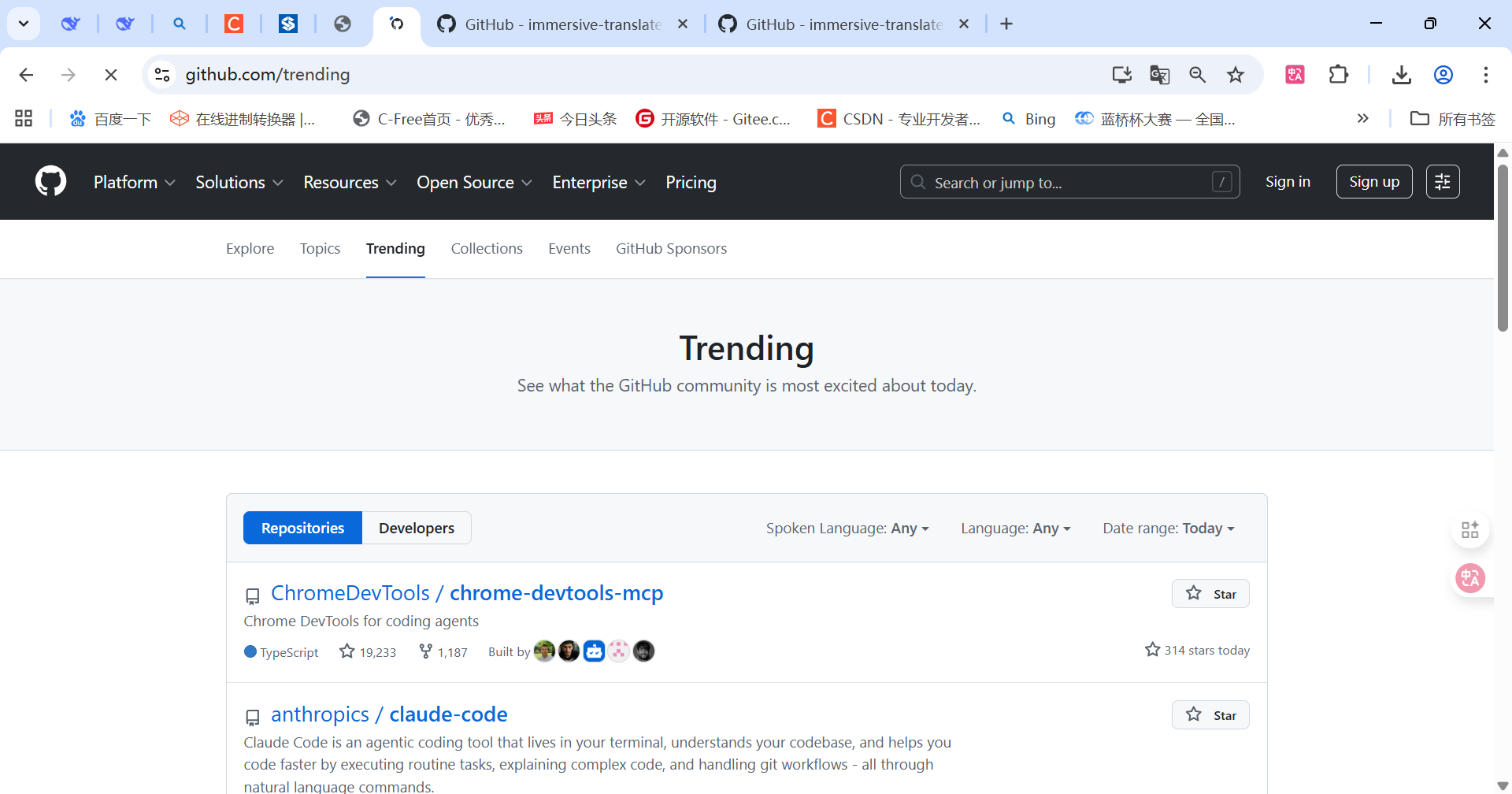The image size is (1512, 794).
Task: Close the second GitHub immersive-translate tab
Action: click(x=964, y=24)
